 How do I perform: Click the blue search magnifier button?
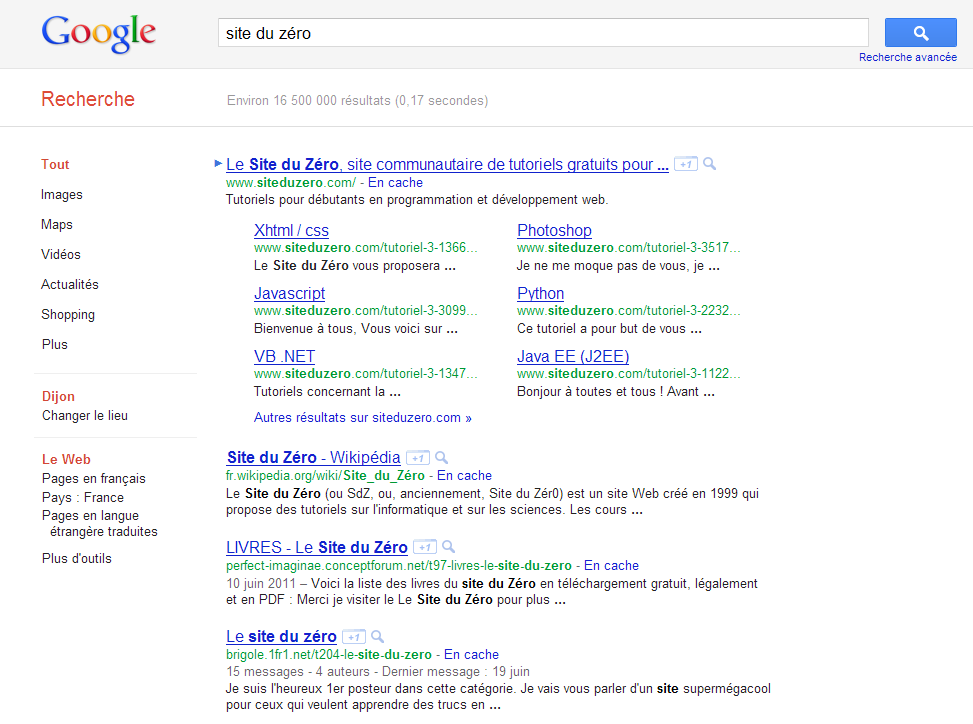pyautogui.click(x=920, y=33)
